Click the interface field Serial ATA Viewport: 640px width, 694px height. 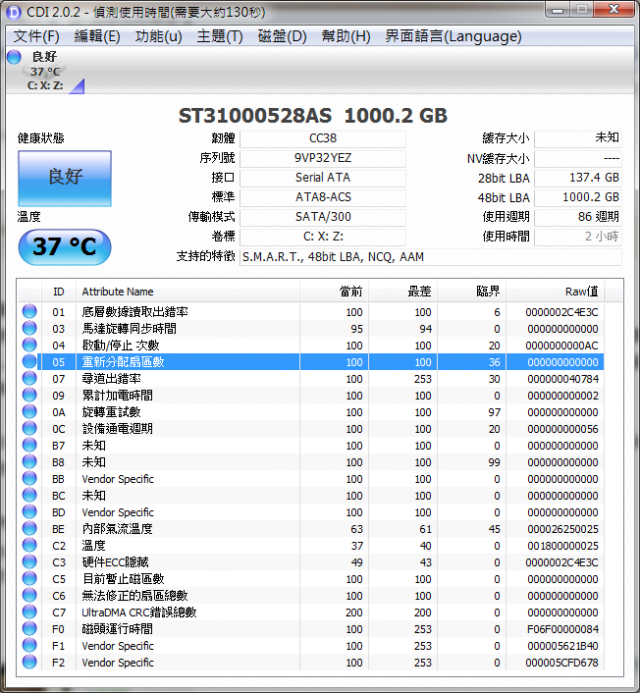point(323,177)
